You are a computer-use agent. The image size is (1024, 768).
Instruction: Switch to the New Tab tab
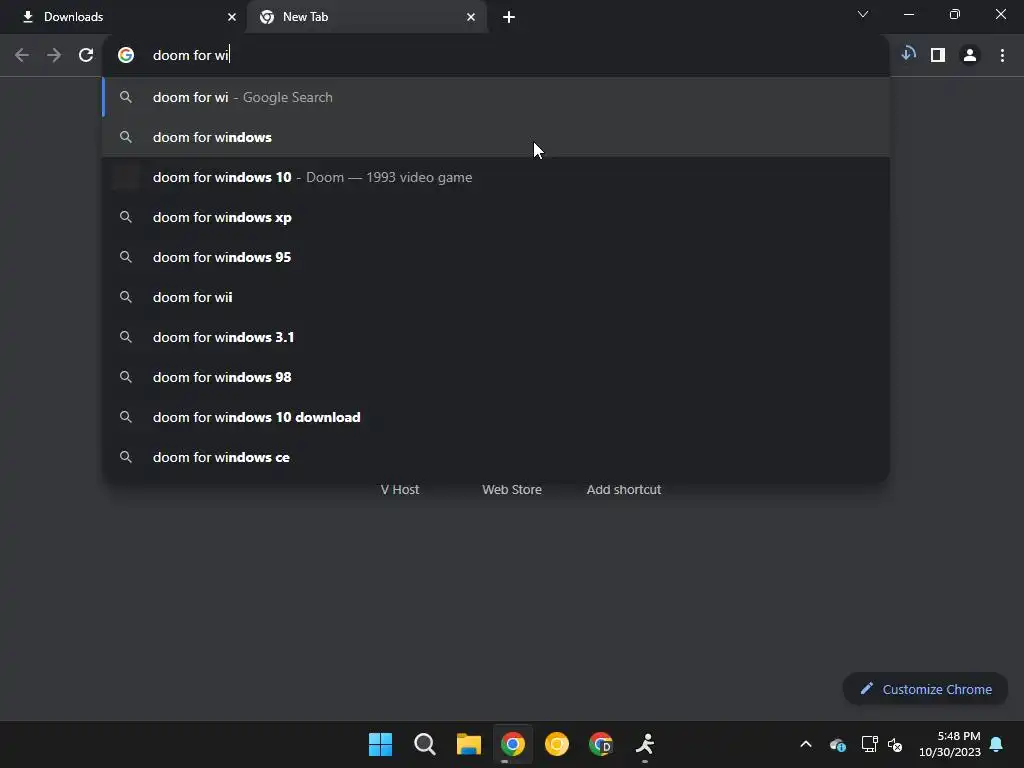tap(367, 17)
